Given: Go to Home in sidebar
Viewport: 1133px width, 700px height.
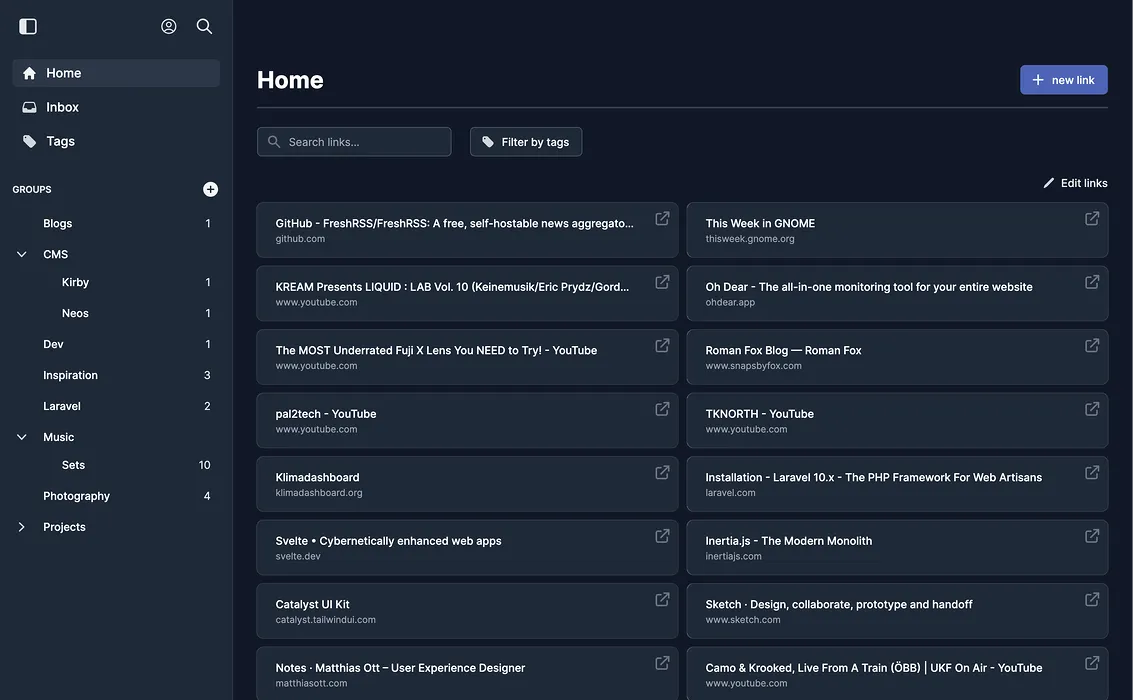Looking at the screenshot, I should point(116,73).
